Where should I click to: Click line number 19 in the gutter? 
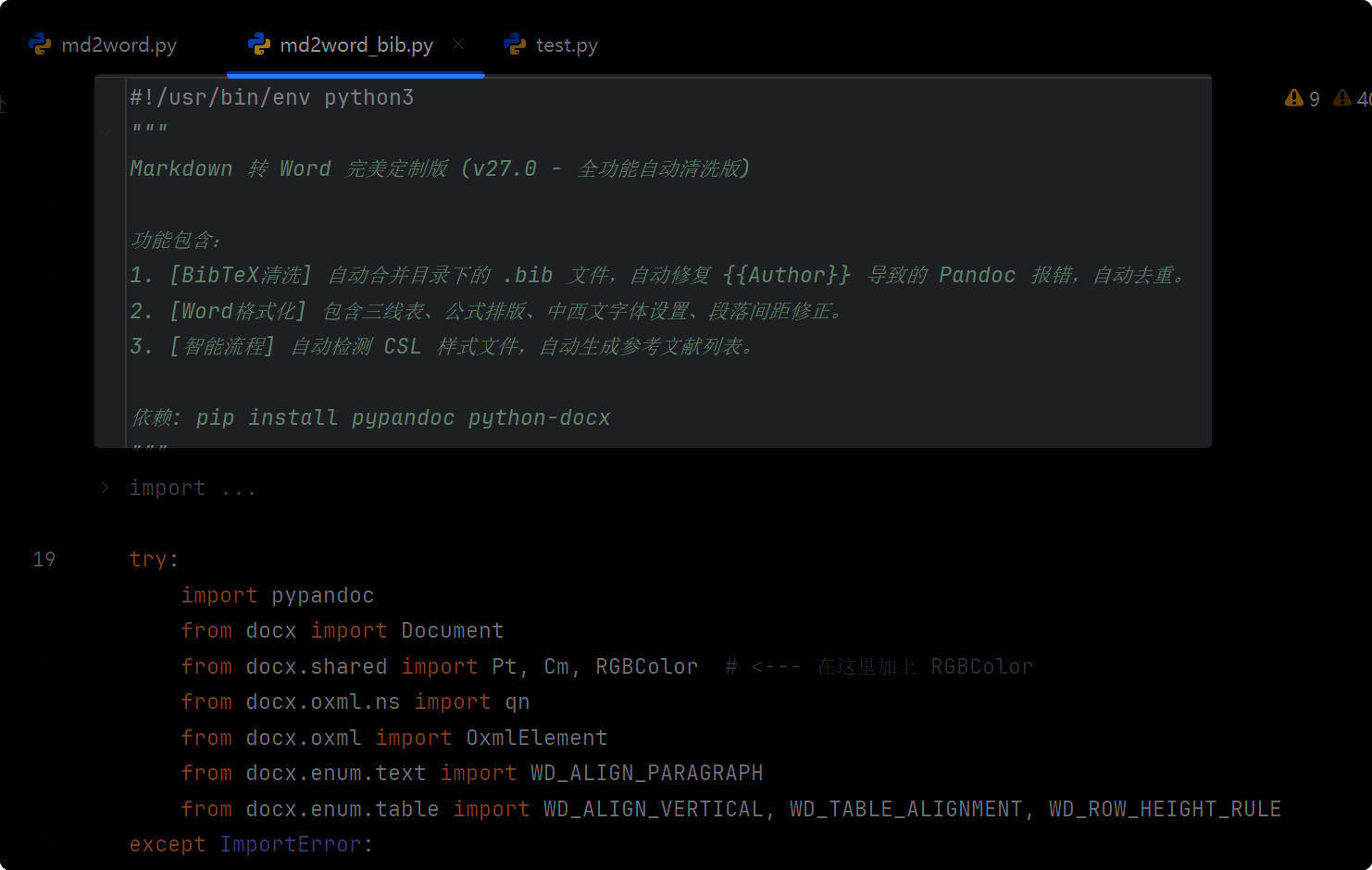tap(44, 559)
